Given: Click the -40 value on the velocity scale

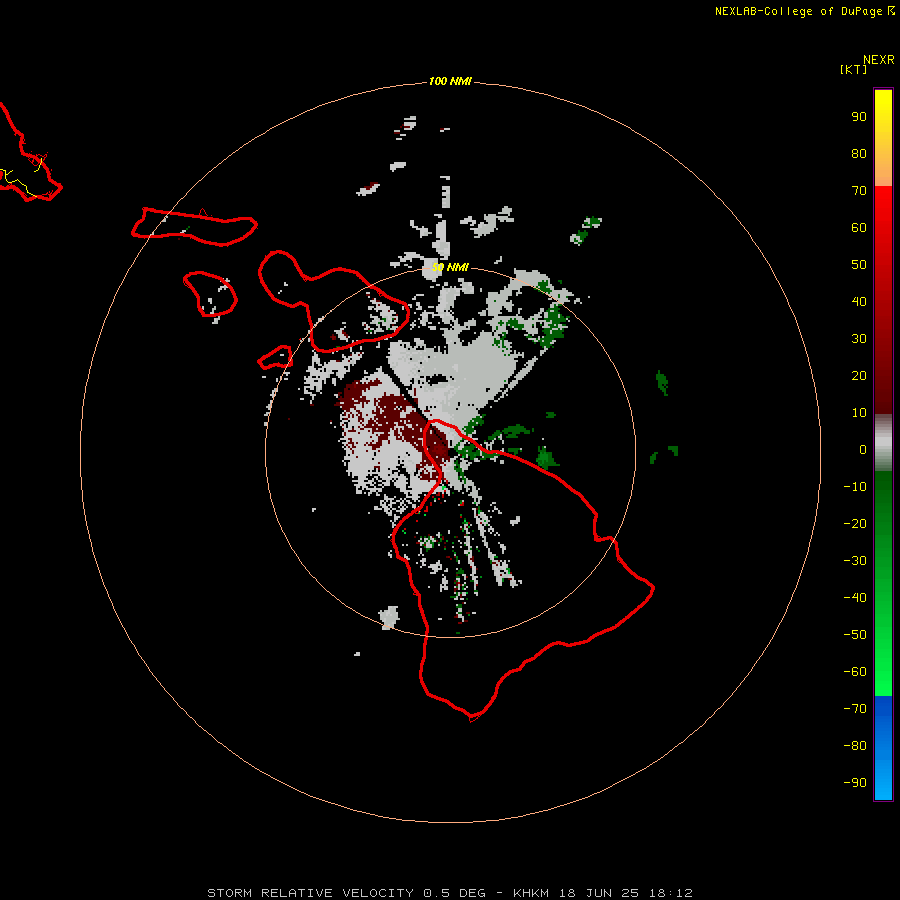Looking at the screenshot, I should (x=855, y=598).
